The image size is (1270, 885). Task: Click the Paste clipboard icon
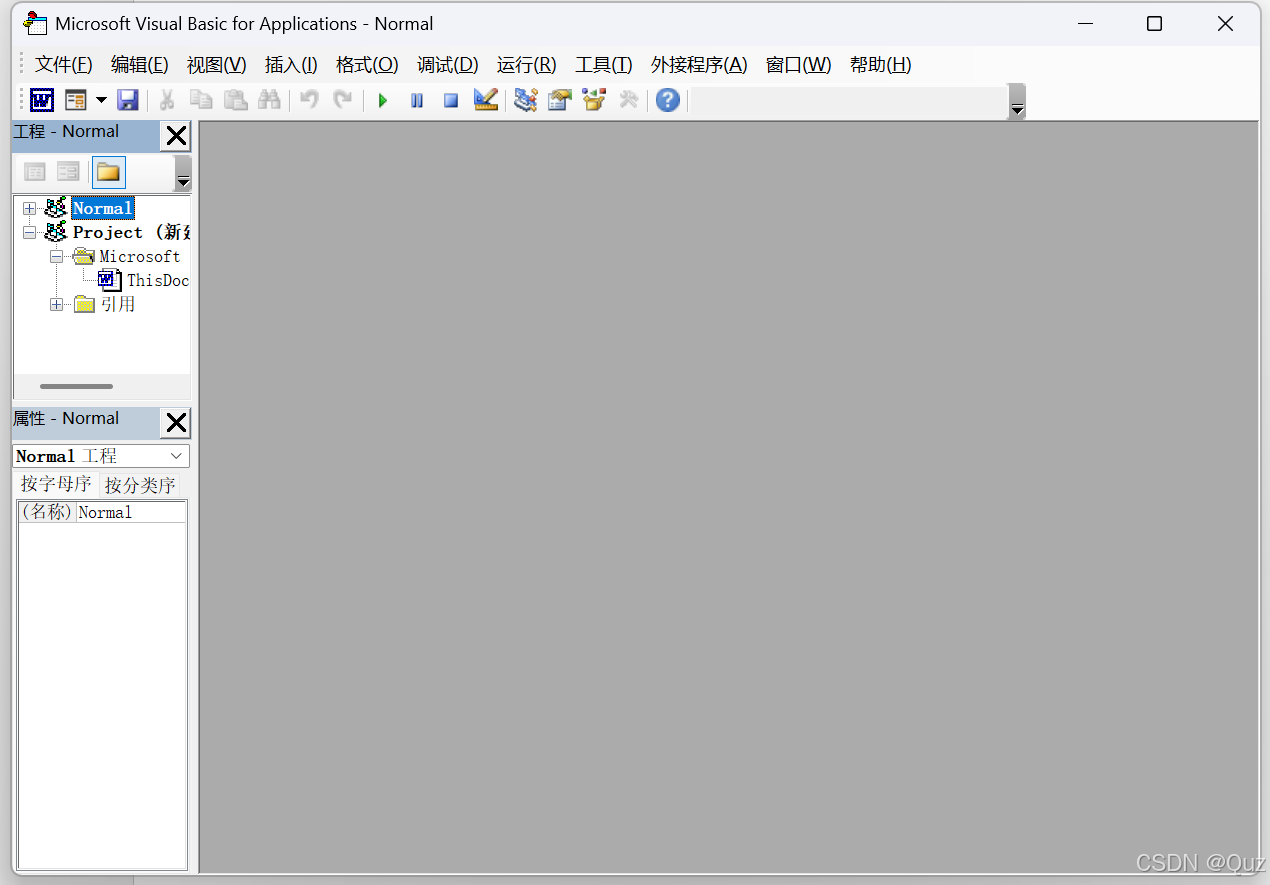[x=235, y=100]
